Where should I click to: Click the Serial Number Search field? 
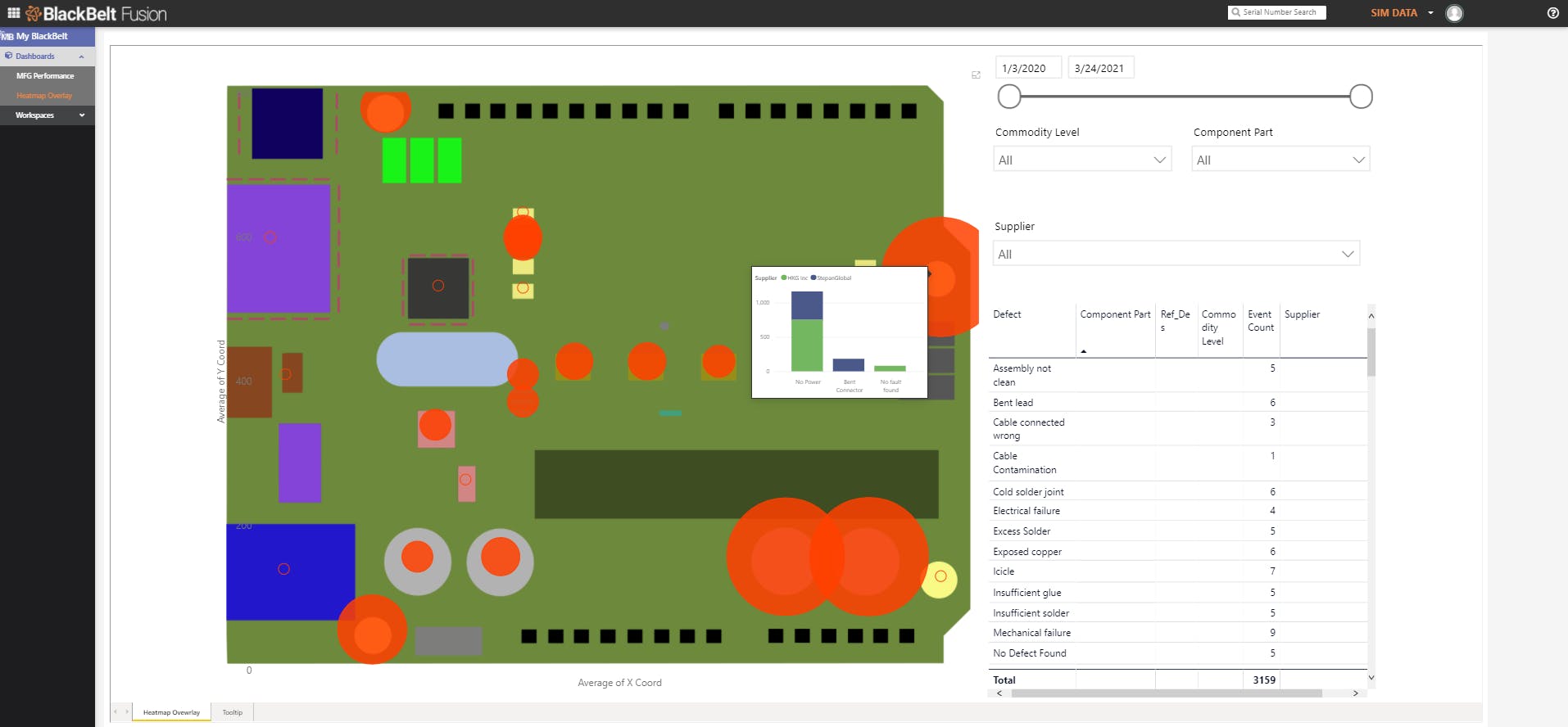pyautogui.click(x=1279, y=12)
